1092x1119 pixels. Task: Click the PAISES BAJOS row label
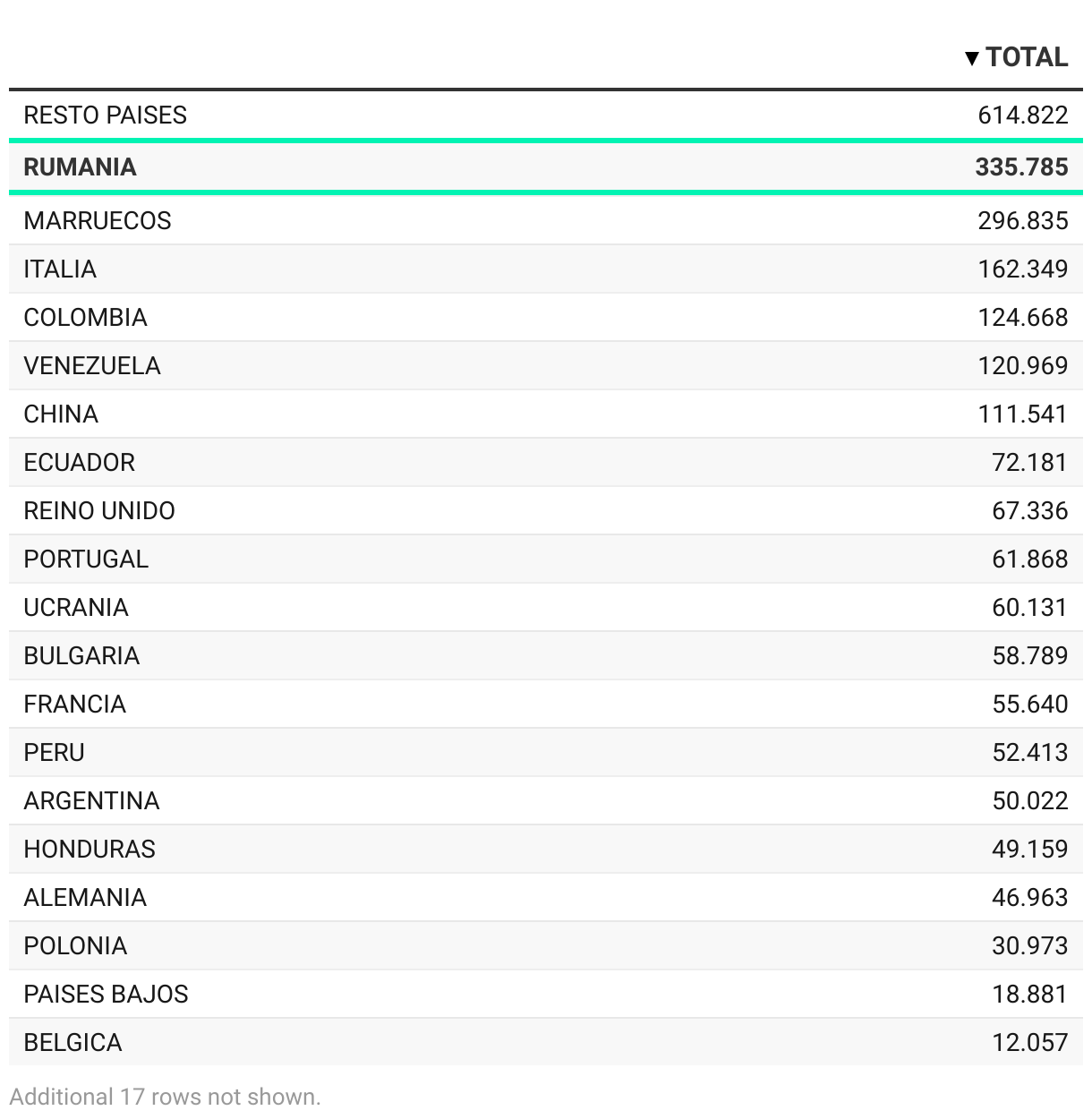click(x=107, y=994)
